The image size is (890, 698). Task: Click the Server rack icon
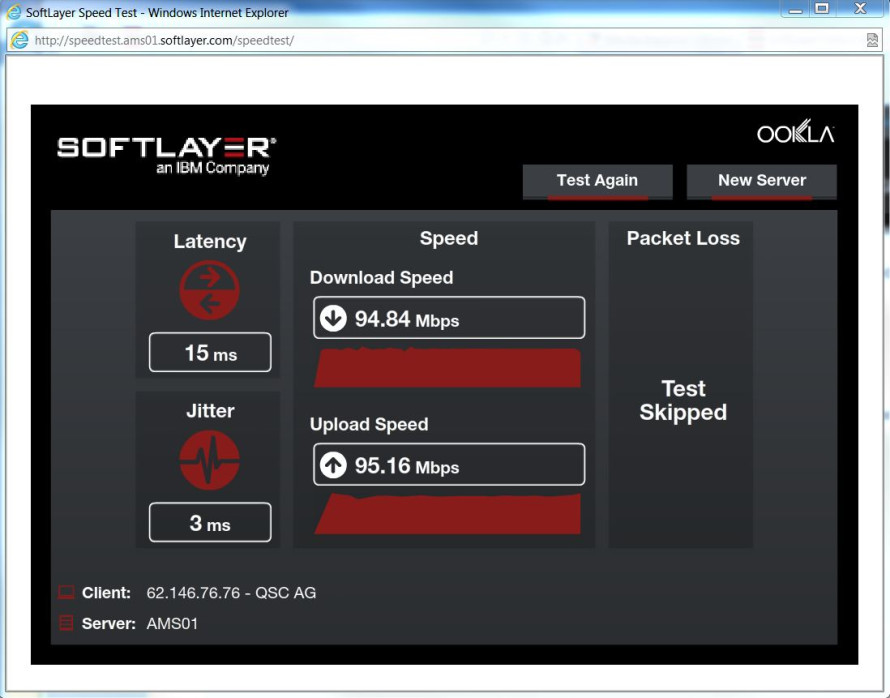(66, 623)
